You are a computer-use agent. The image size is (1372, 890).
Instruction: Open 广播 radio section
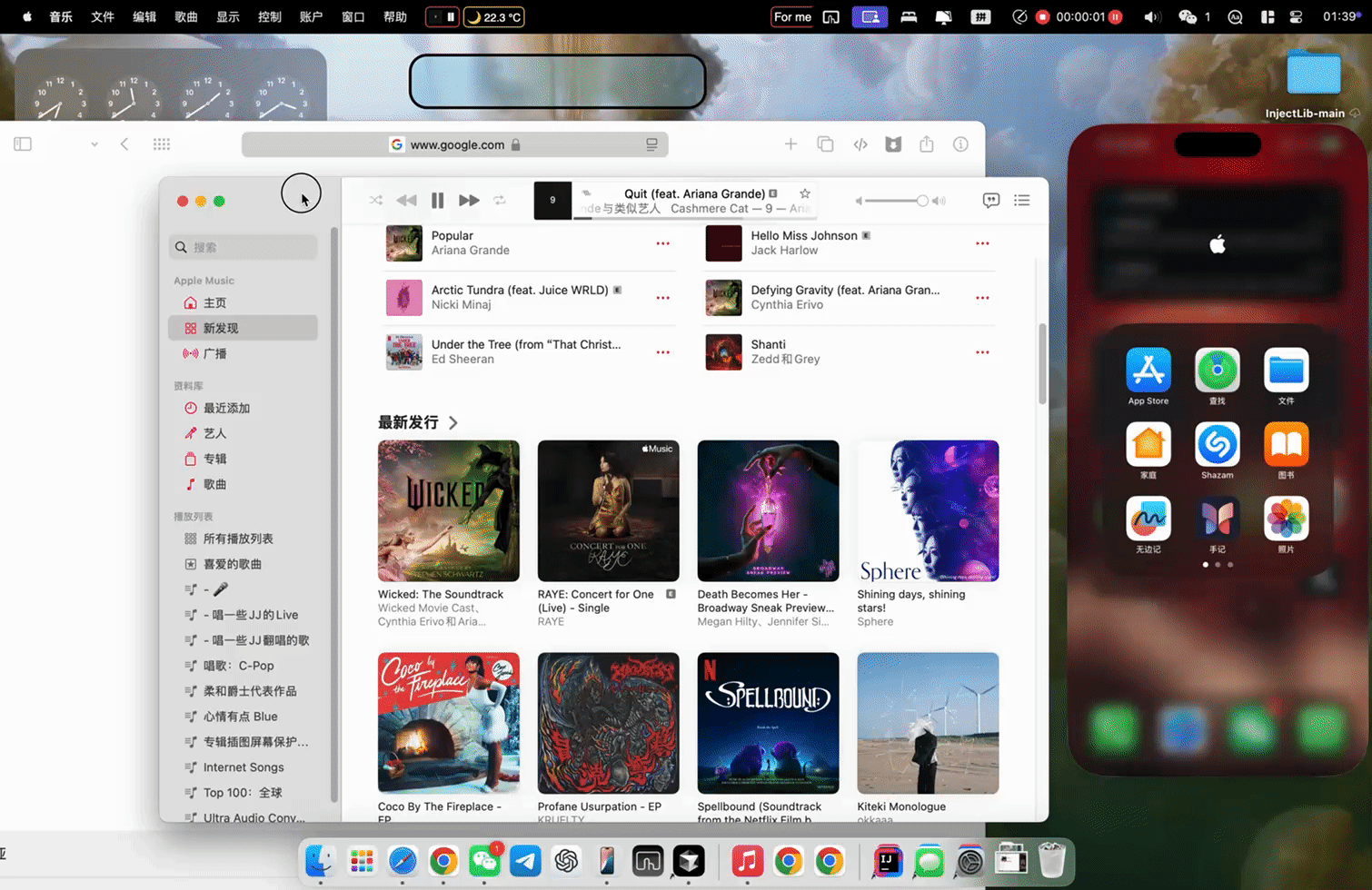[x=244, y=353]
